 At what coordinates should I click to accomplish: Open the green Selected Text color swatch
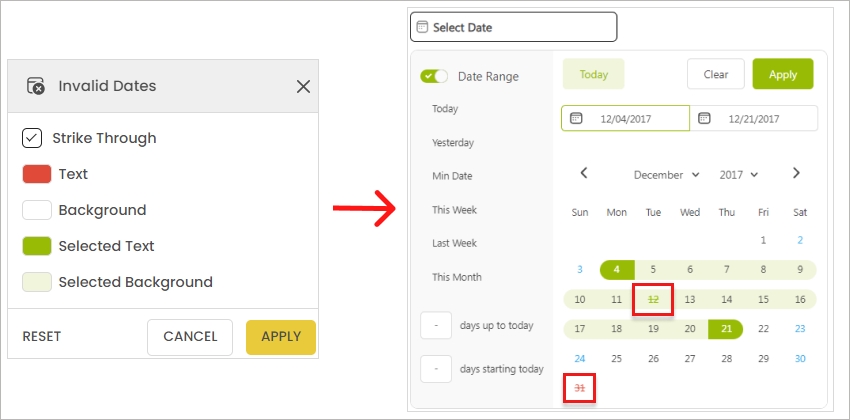coord(37,246)
